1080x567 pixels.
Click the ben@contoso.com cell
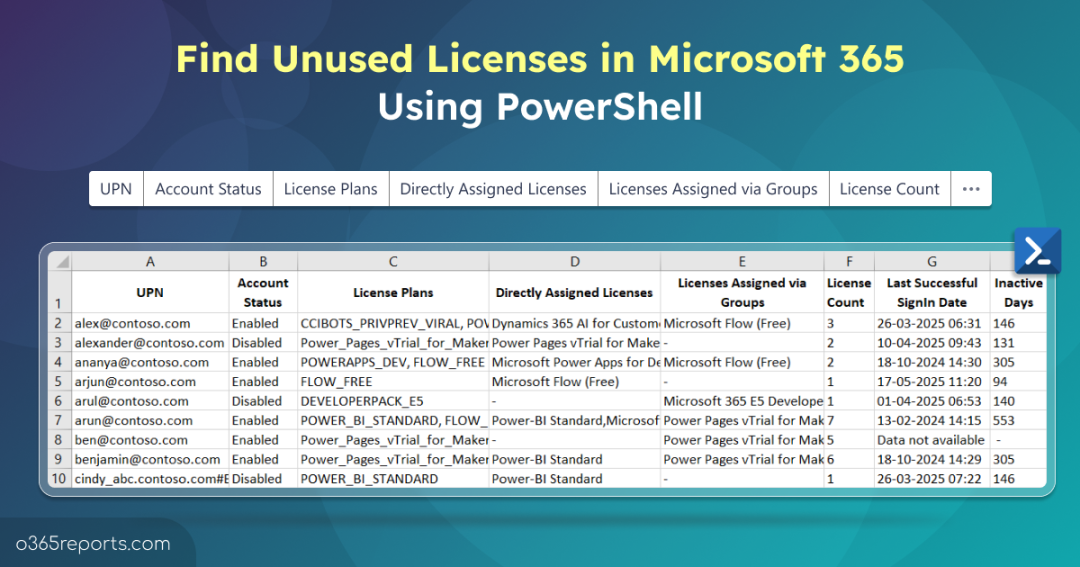(x=150, y=440)
